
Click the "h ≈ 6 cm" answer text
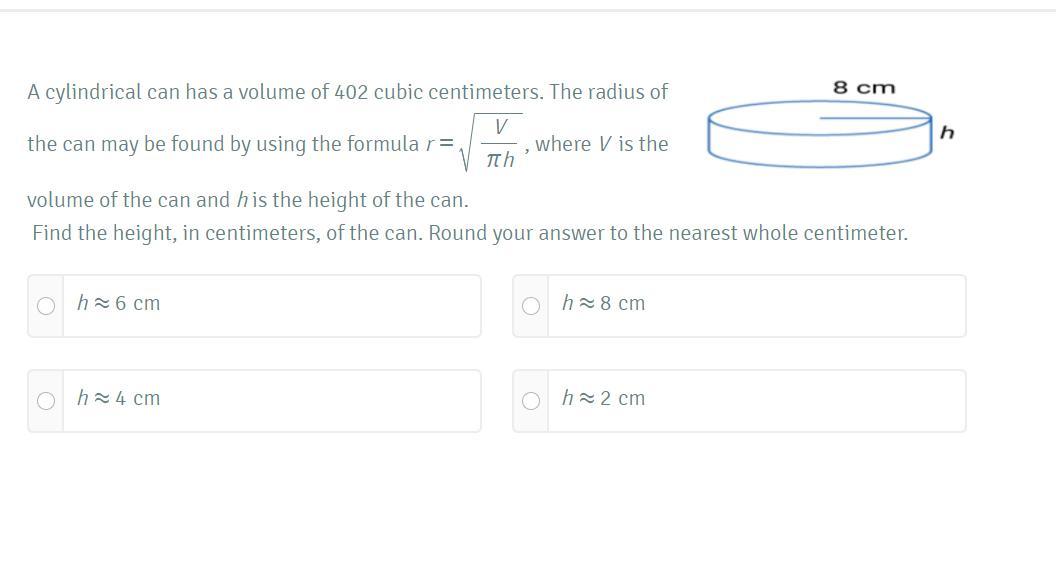point(118,303)
